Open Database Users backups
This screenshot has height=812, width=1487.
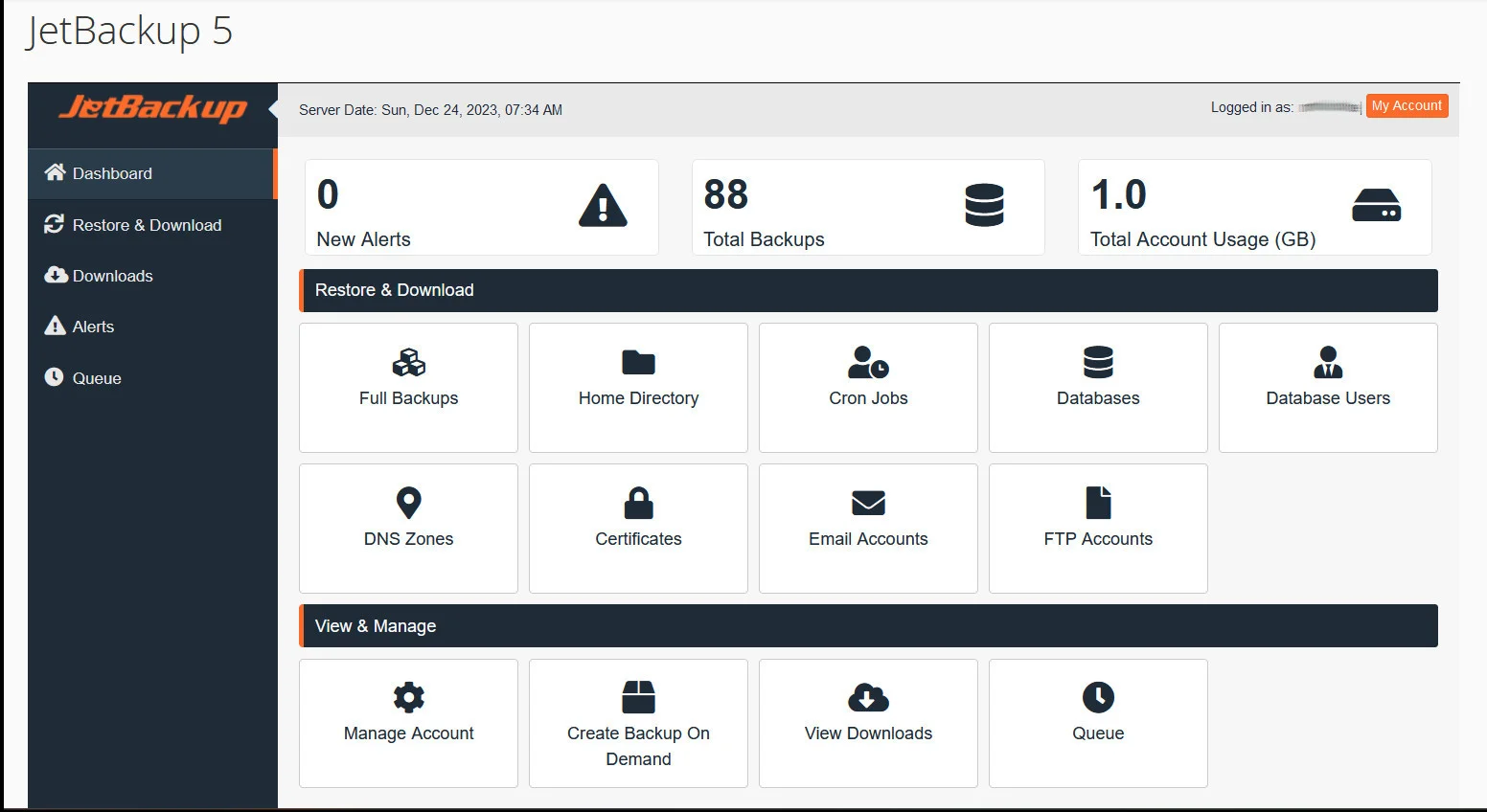1328,387
